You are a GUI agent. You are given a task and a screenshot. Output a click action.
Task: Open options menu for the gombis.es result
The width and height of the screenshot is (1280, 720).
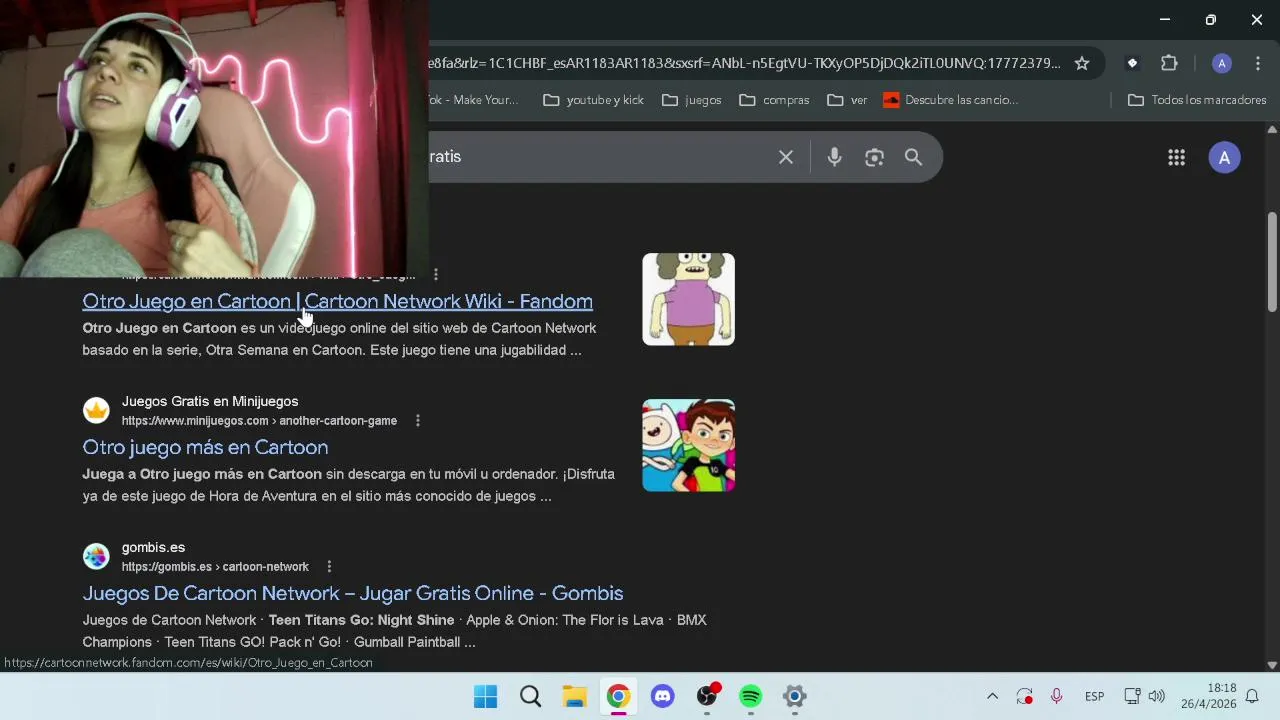pyautogui.click(x=329, y=567)
